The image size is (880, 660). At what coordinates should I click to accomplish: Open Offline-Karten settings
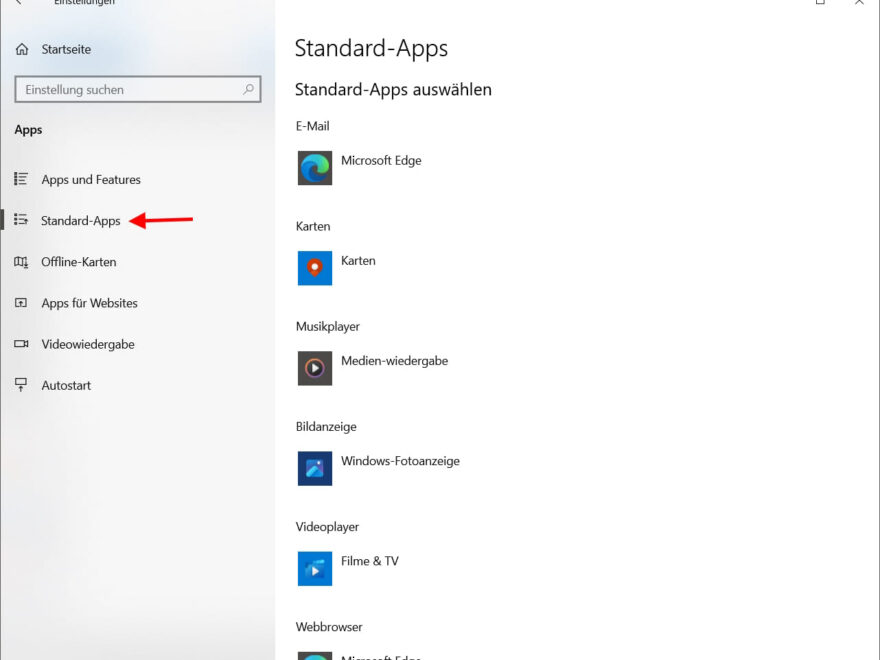(x=79, y=262)
